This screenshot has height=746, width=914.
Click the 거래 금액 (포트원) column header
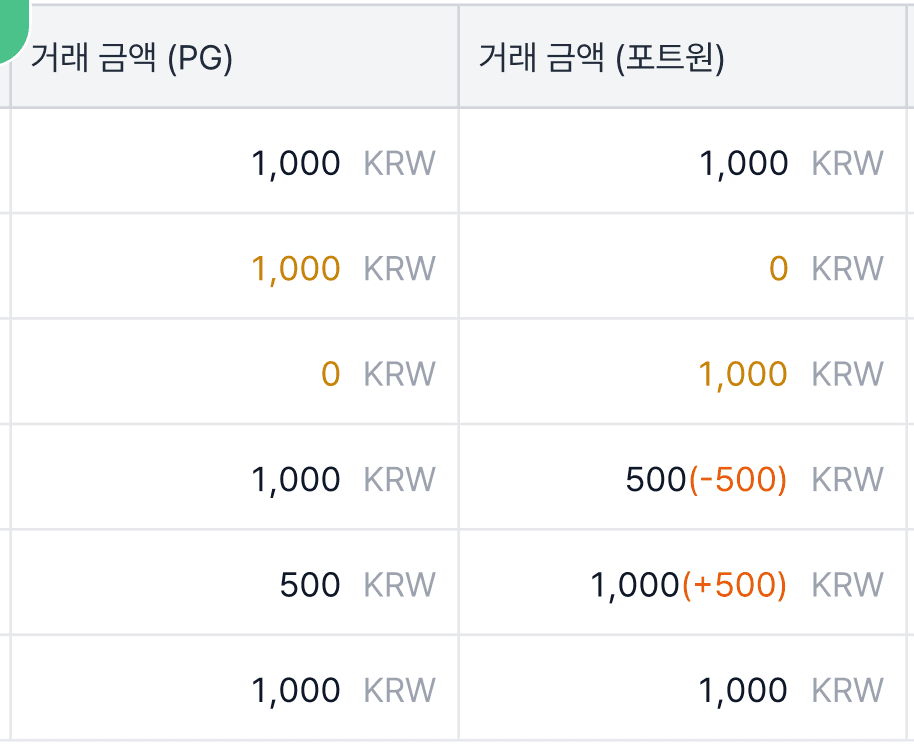[601, 58]
